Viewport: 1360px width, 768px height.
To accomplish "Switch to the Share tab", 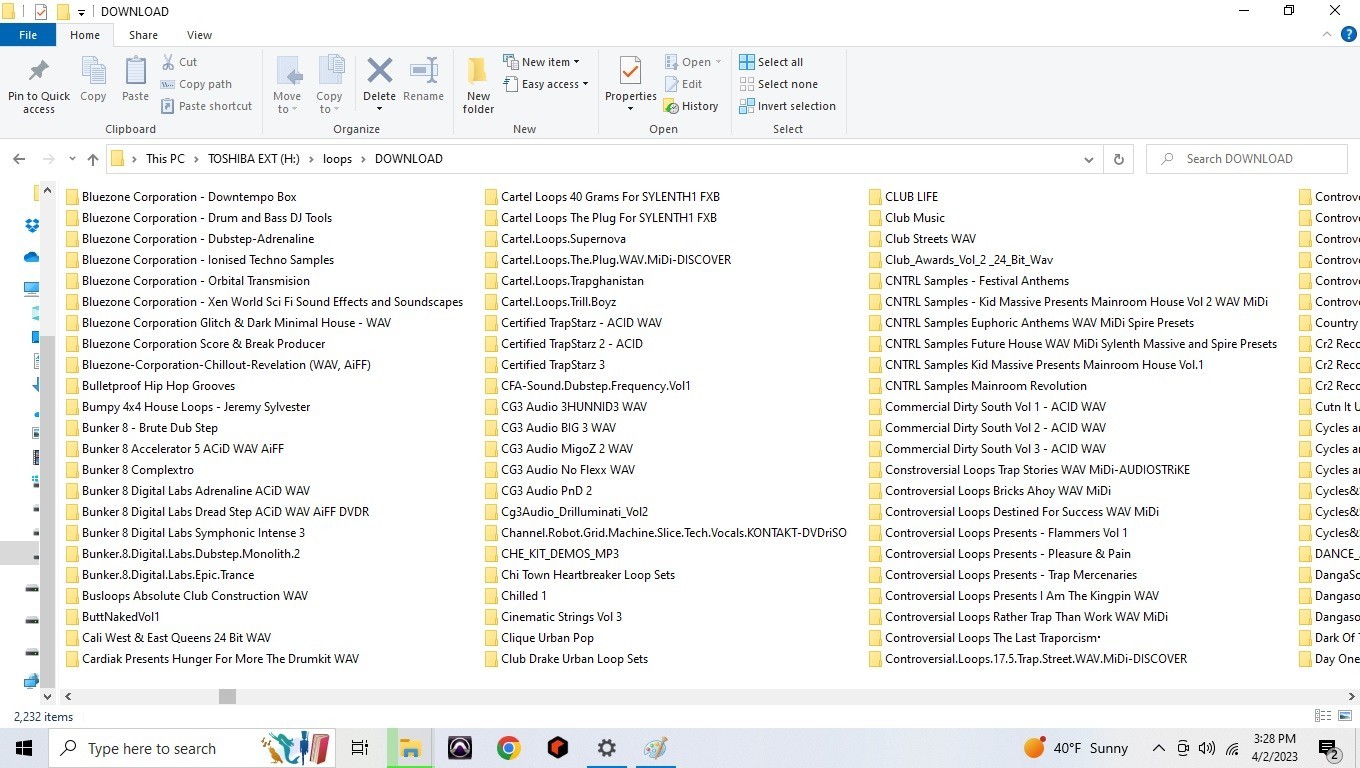I will click(143, 34).
